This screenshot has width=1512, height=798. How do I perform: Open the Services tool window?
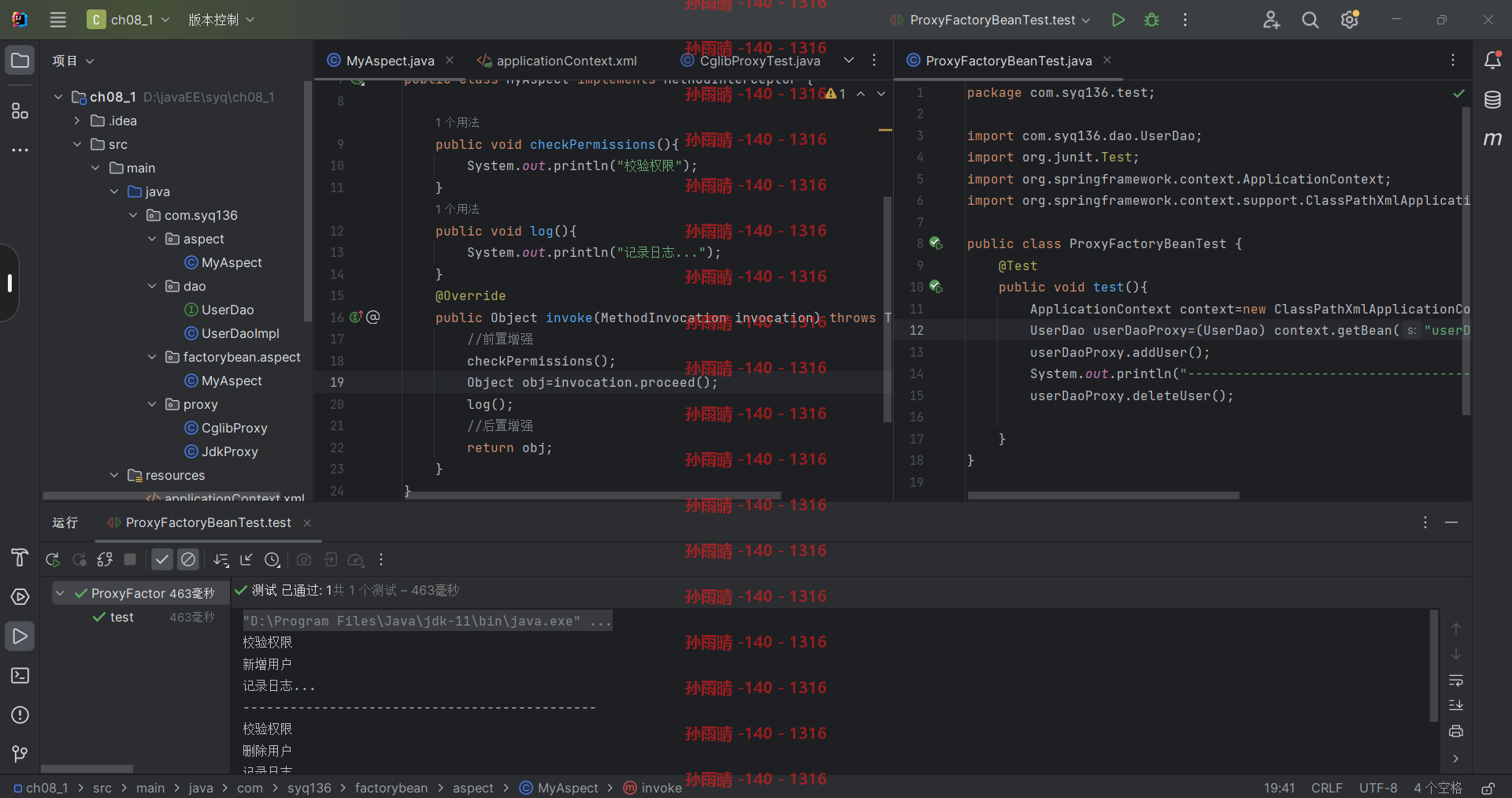tap(20, 597)
